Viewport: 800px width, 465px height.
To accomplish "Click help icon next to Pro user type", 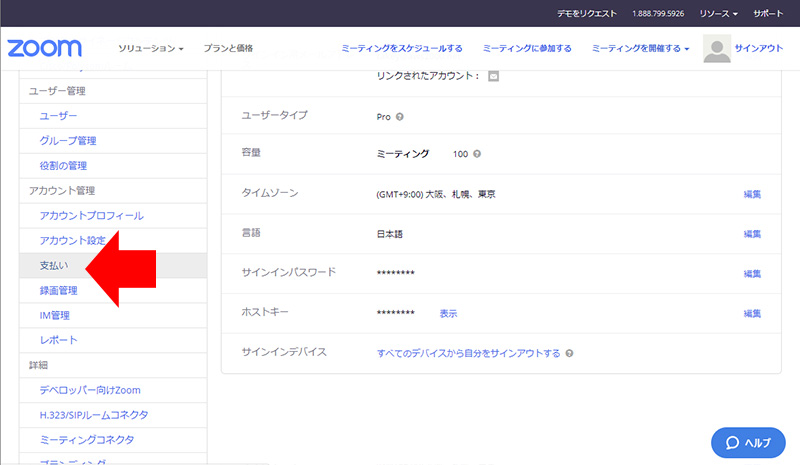I will [400, 117].
